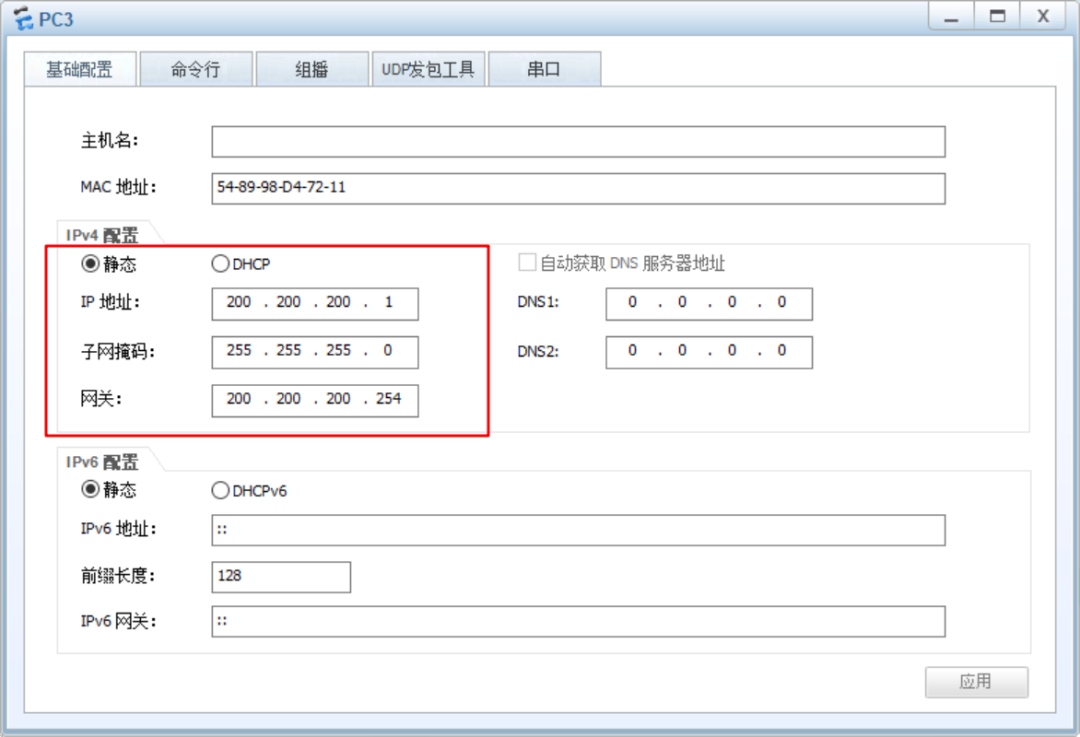The height and width of the screenshot is (737, 1080).
Task: Click the 前缀长度 field showing 128
Action: [280, 577]
